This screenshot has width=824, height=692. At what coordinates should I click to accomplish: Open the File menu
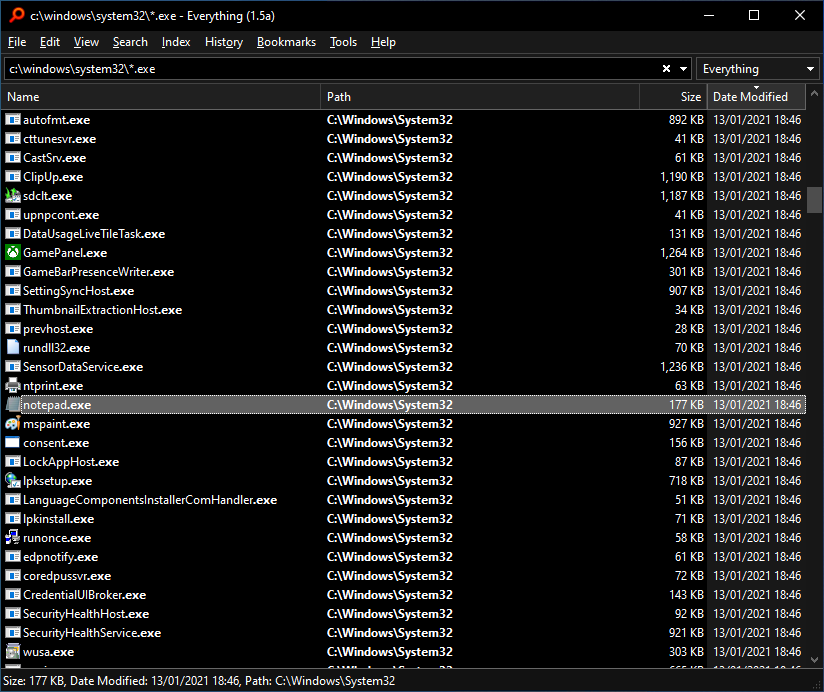tap(17, 42)
